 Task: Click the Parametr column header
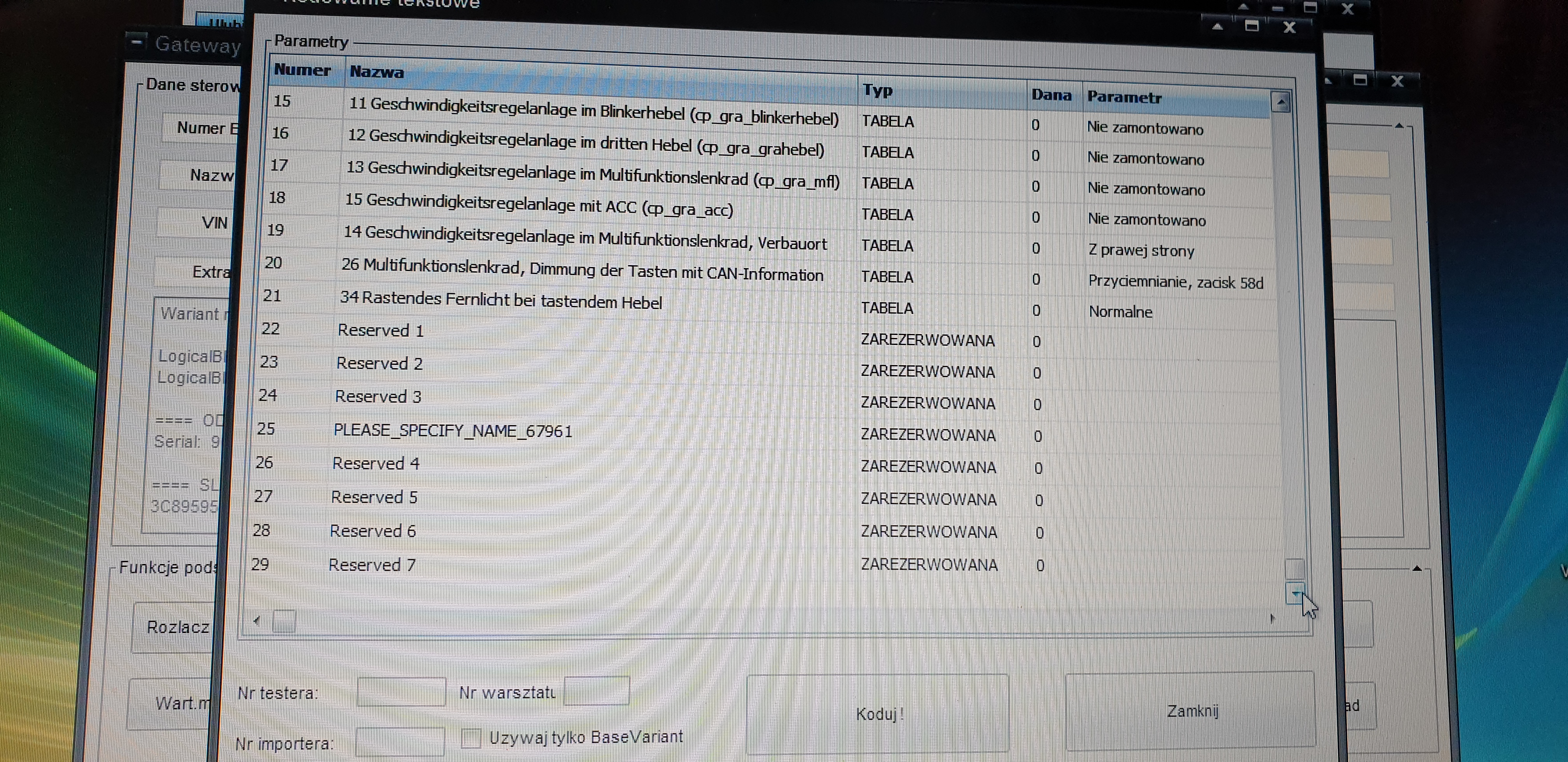[x=1124, y=97]
